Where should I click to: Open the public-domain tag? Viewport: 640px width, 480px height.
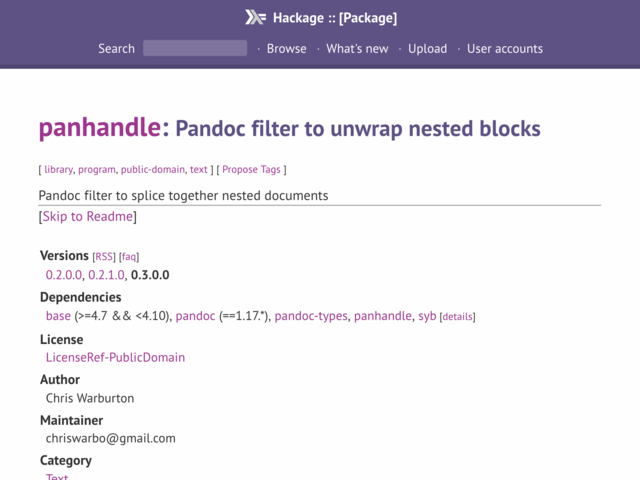pos(153,169)
